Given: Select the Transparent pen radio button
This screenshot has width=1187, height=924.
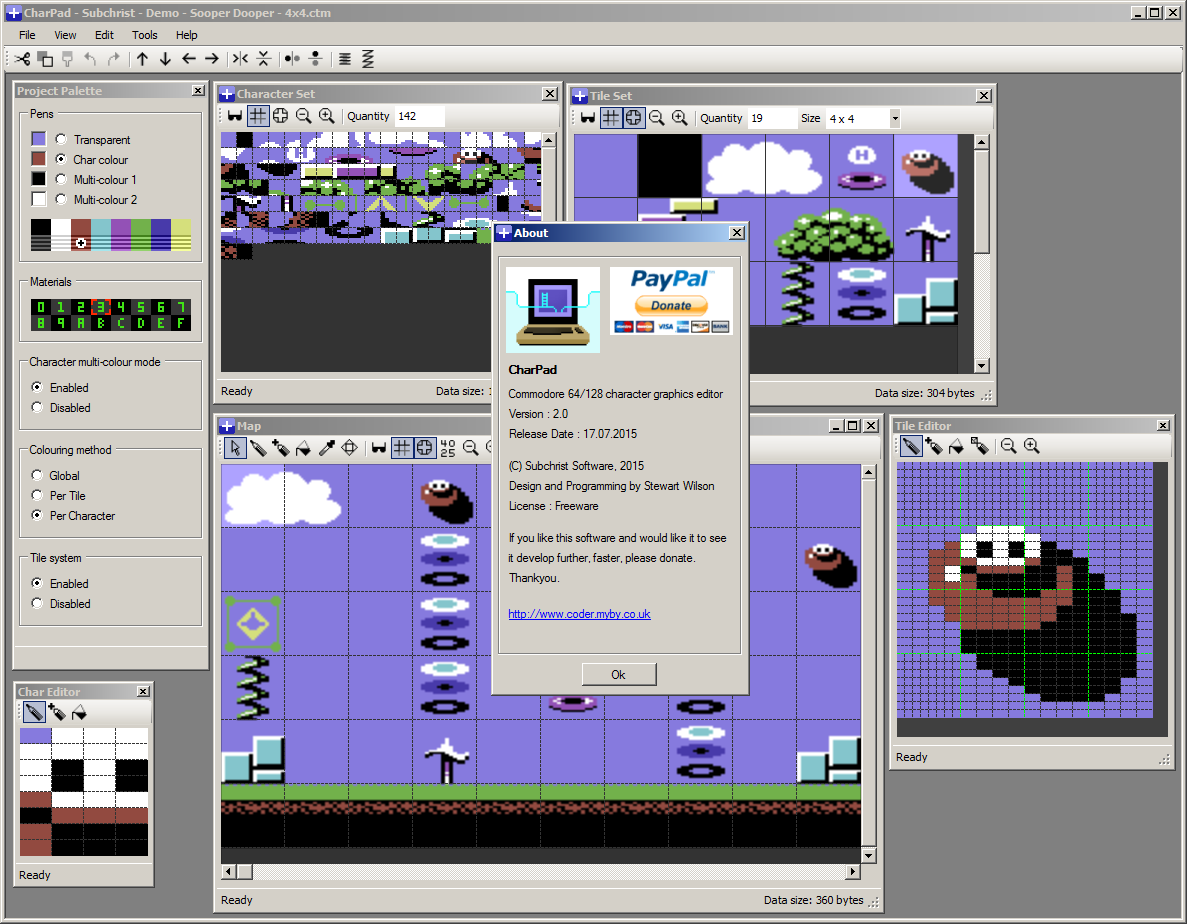Looking at the screenshot, I should 61,139.
